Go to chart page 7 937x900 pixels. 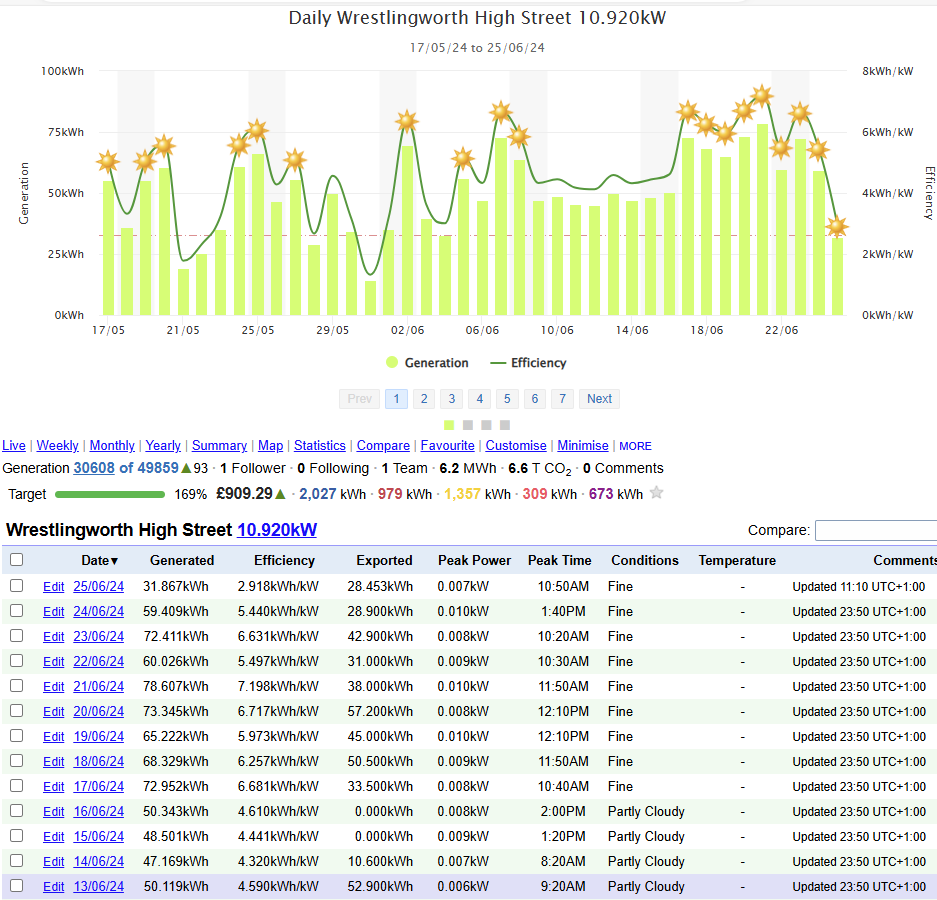(x=562, y=399)
